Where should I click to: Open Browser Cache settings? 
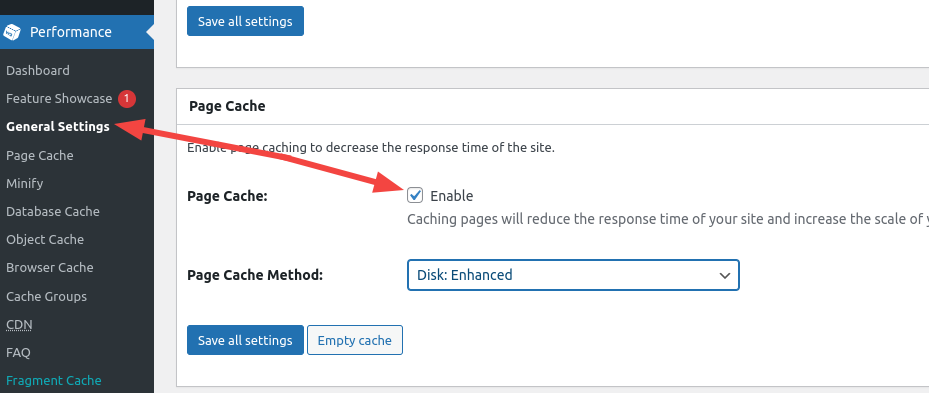click(50, 267)
